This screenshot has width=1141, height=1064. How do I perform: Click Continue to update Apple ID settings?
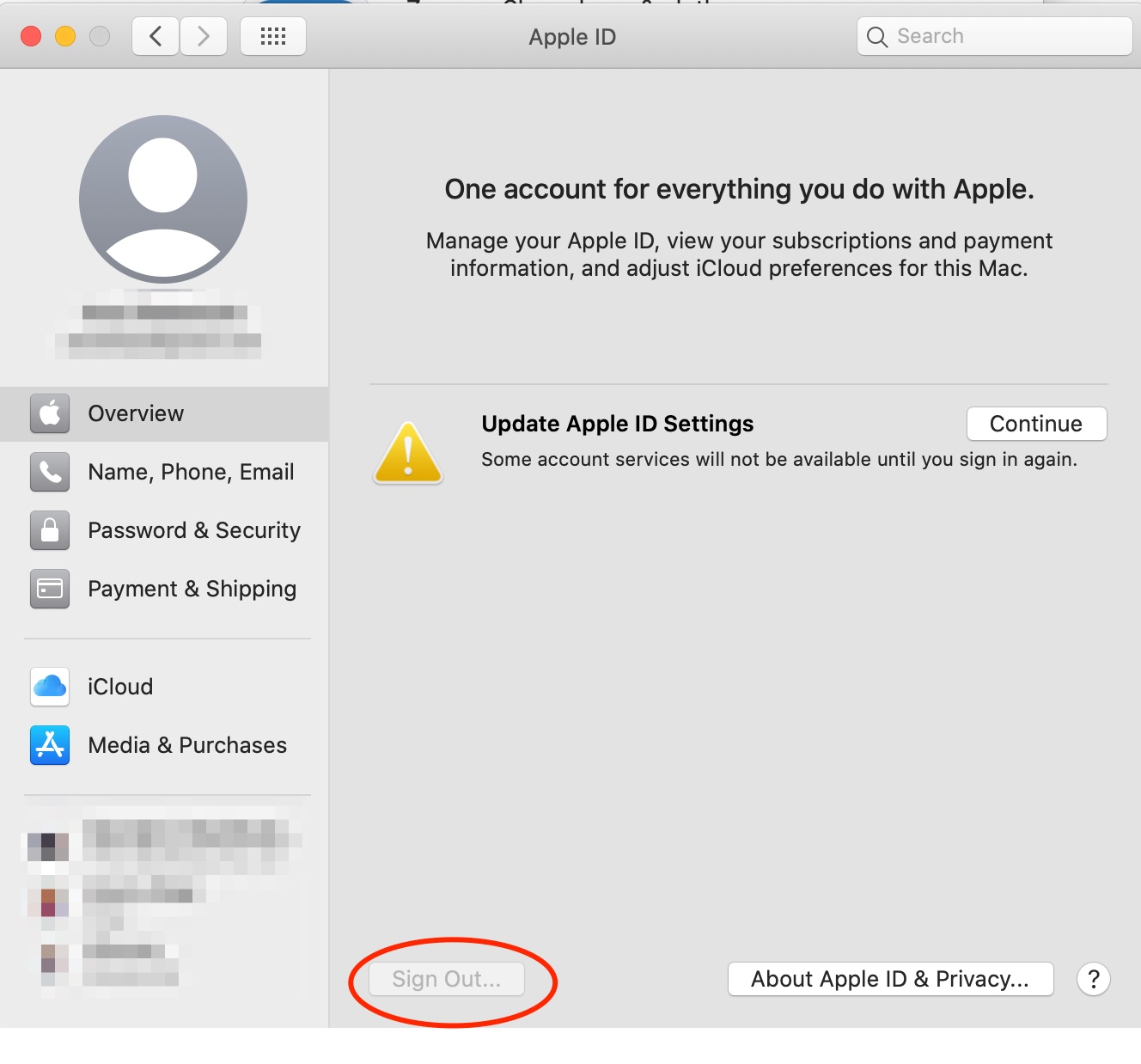click(1036, 424)
